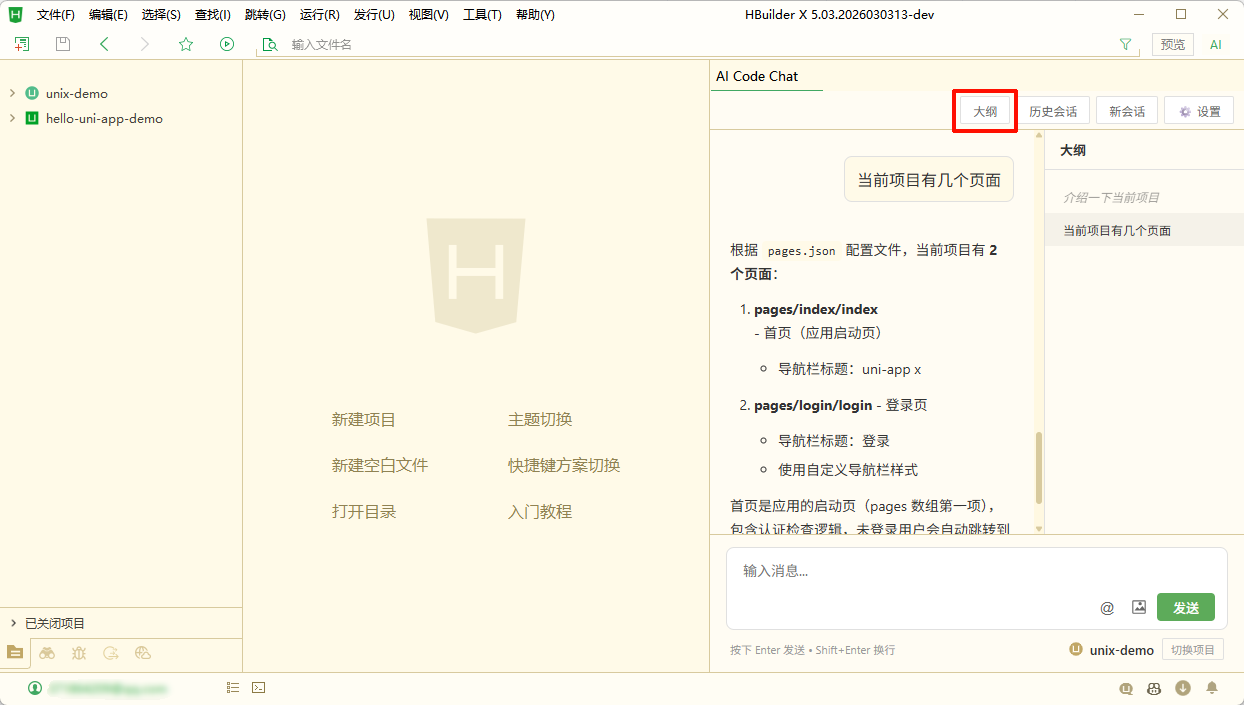1244x705 pixels.
Task: Open the terminal icon in status bar
Action: point(258,687)
